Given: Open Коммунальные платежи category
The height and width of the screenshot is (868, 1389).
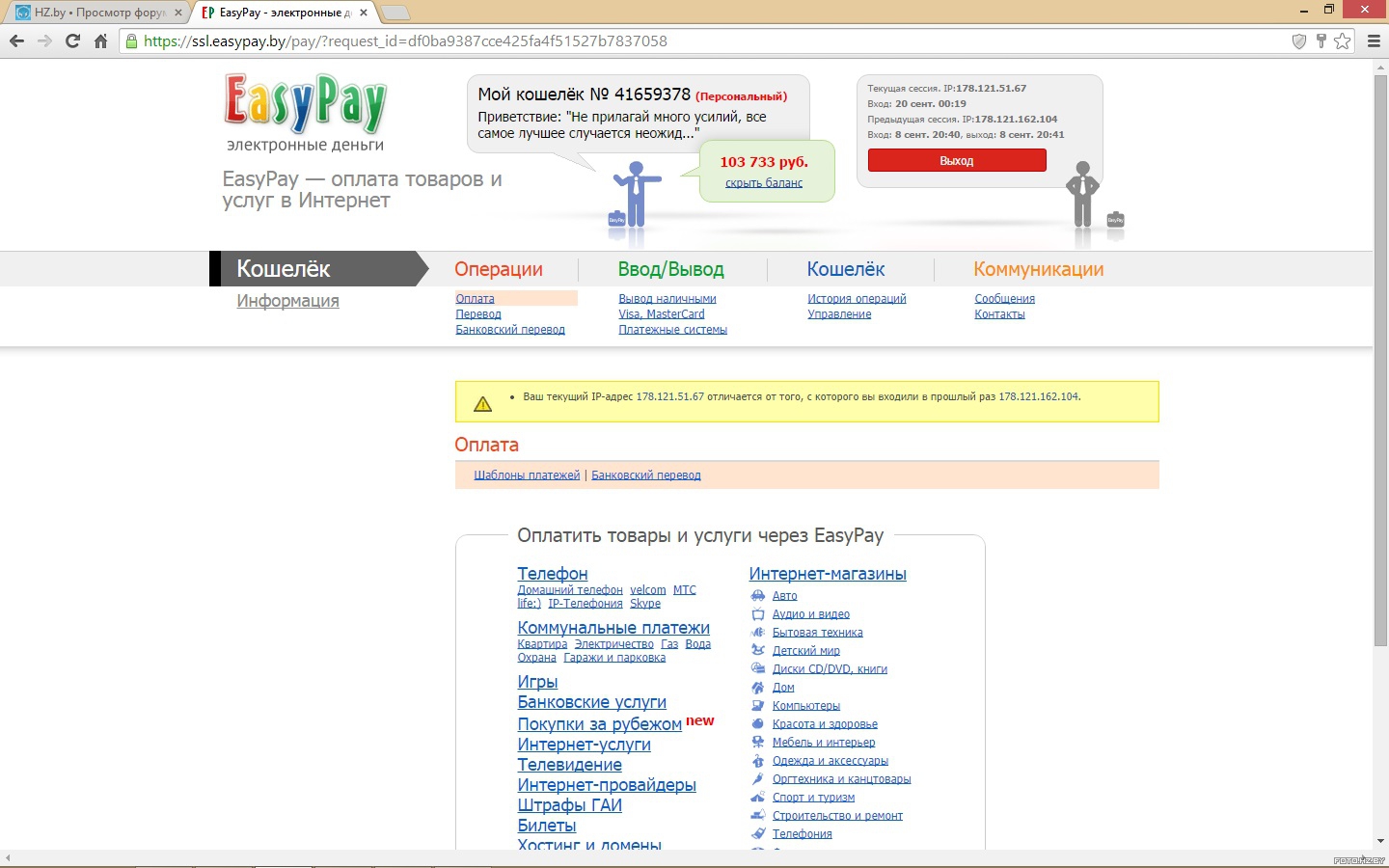Looking at the screenshot, I should pos(613,628).
